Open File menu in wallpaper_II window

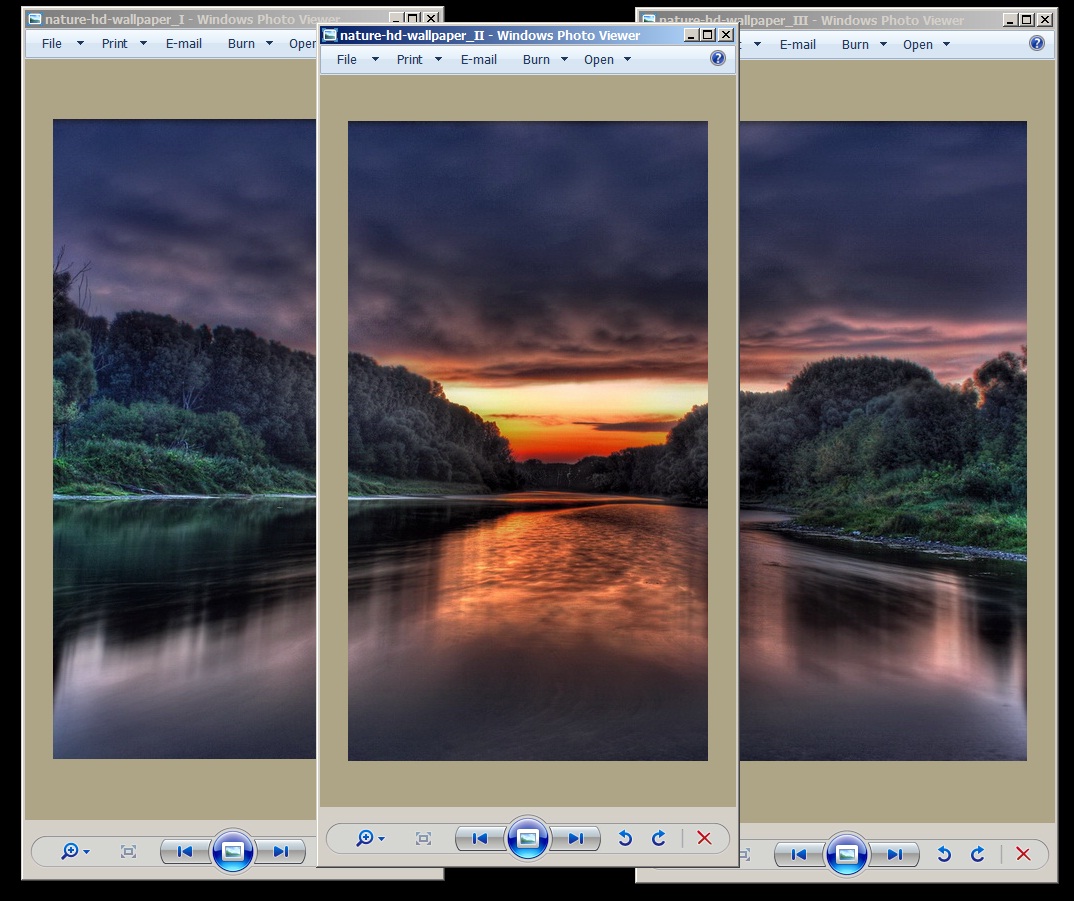pos(347,60)
